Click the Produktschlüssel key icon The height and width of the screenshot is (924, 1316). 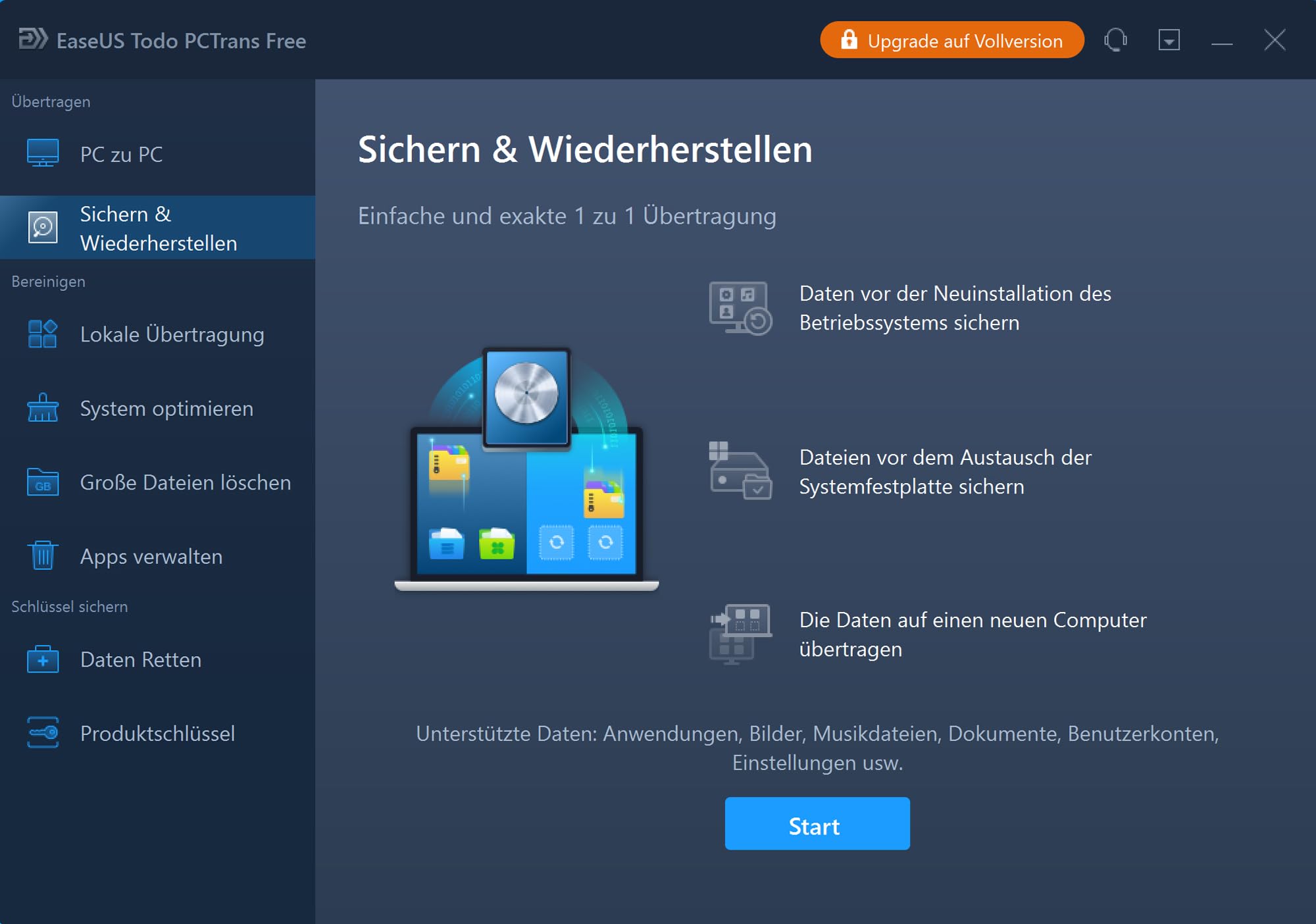43,732
